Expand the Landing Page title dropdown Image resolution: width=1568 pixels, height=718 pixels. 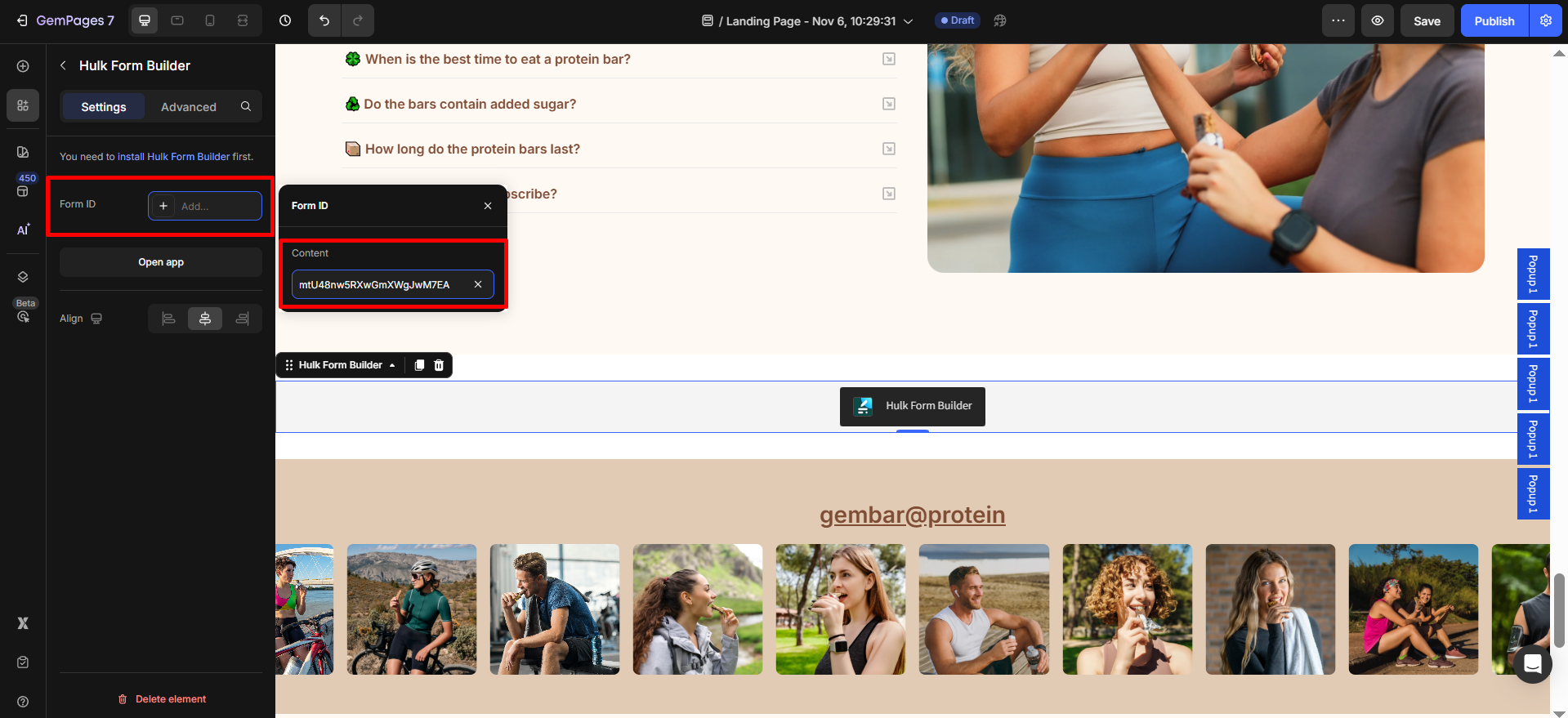(908, 21)
